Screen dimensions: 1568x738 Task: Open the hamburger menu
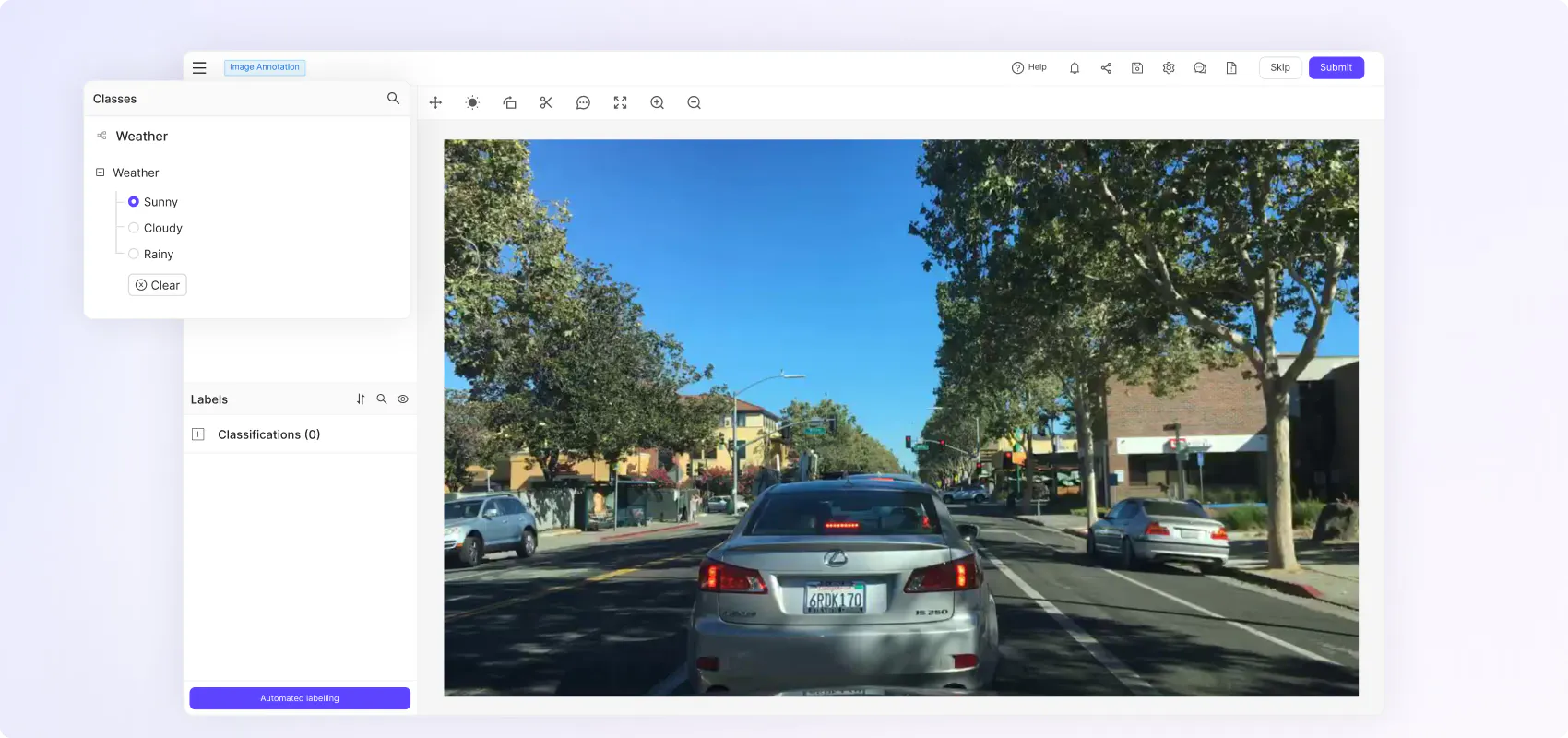pos(199,67)
